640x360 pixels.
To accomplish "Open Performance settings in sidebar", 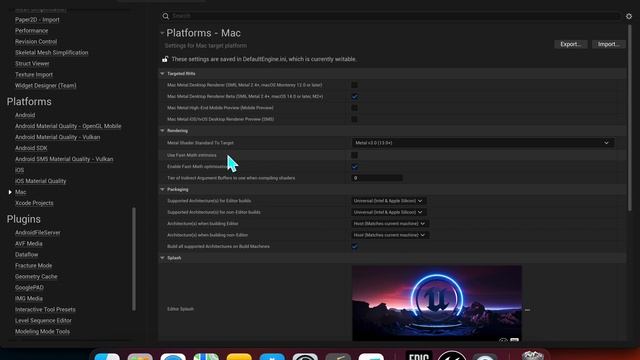I will click(31, 31).
